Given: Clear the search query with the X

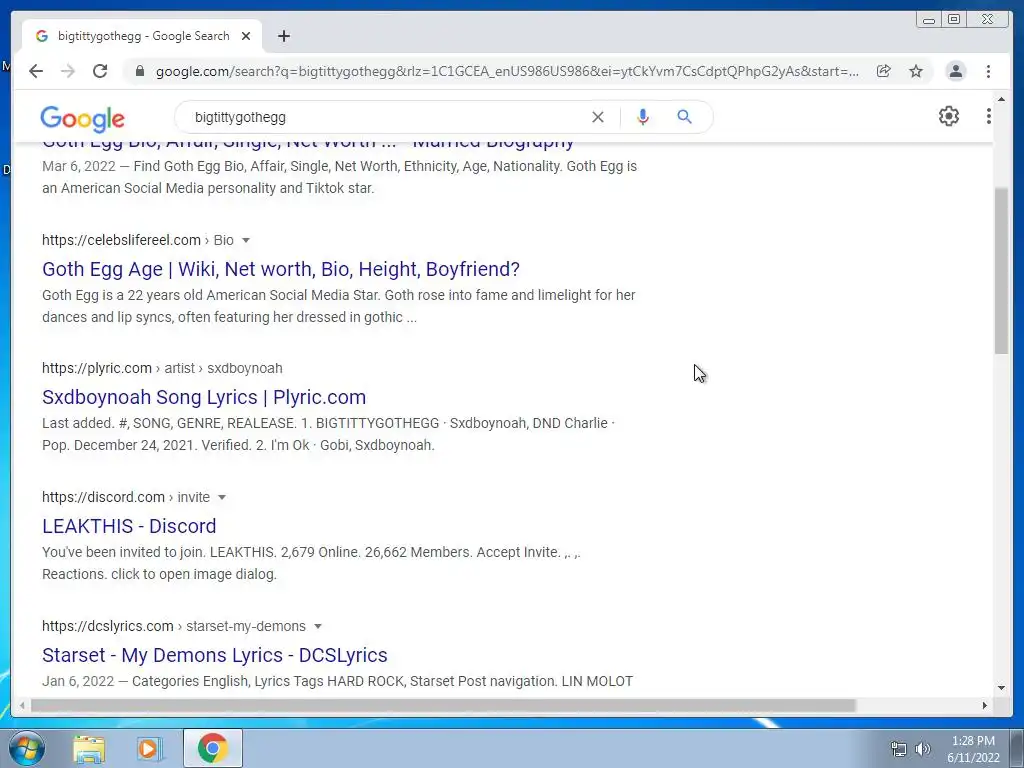Looking at the screenshot, I should click(x=598, y=117).
